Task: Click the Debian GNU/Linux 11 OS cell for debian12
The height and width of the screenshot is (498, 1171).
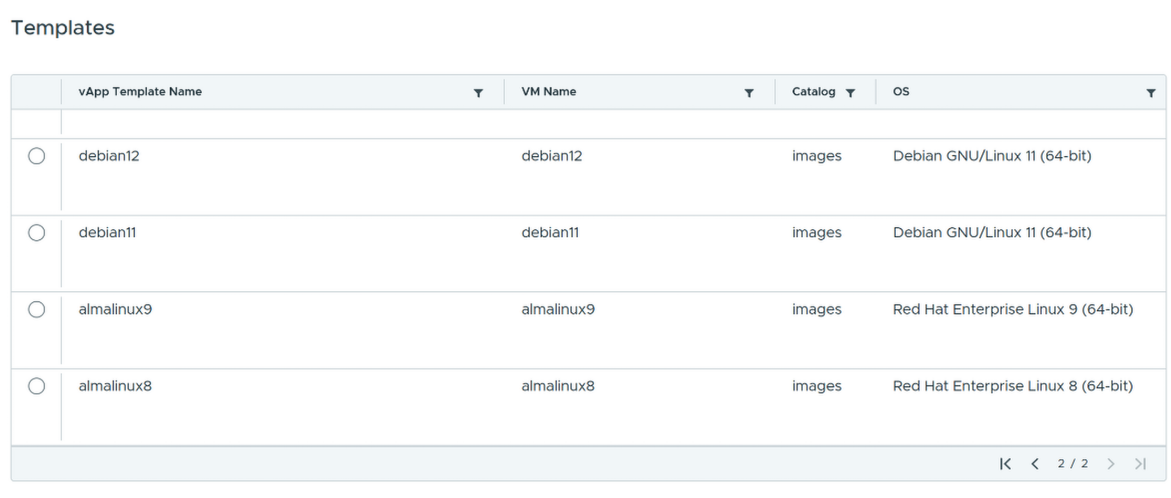Action: (x=992, y=156)
